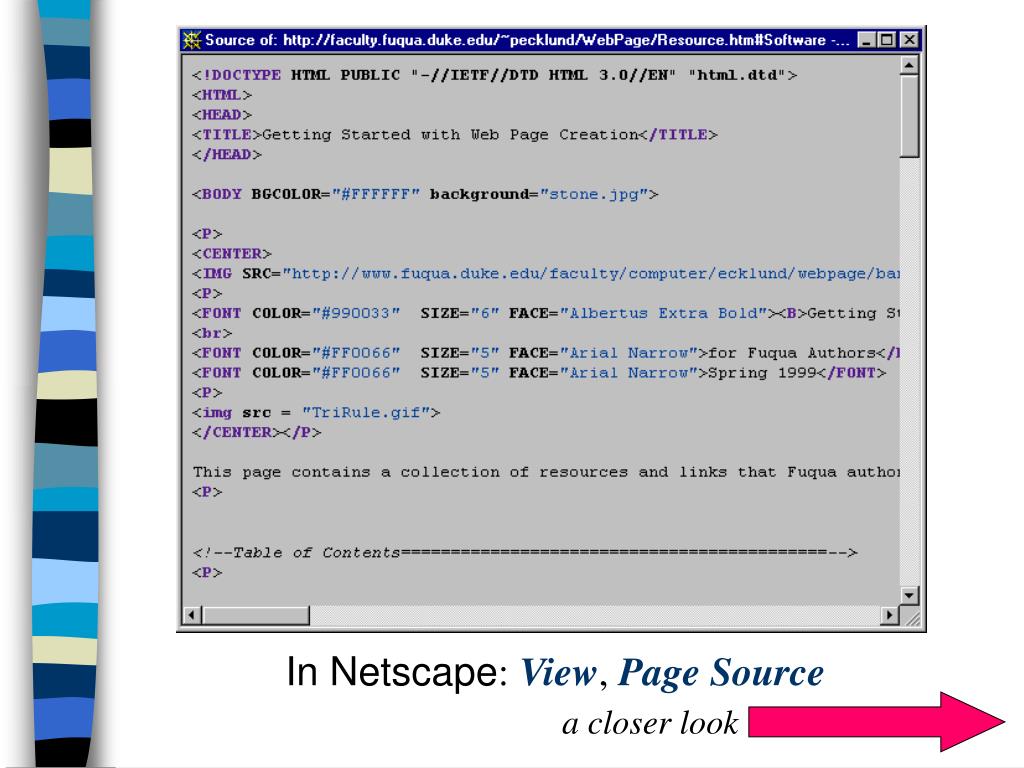
Task: Click the <br> tag line
Action: pos(212,333)
